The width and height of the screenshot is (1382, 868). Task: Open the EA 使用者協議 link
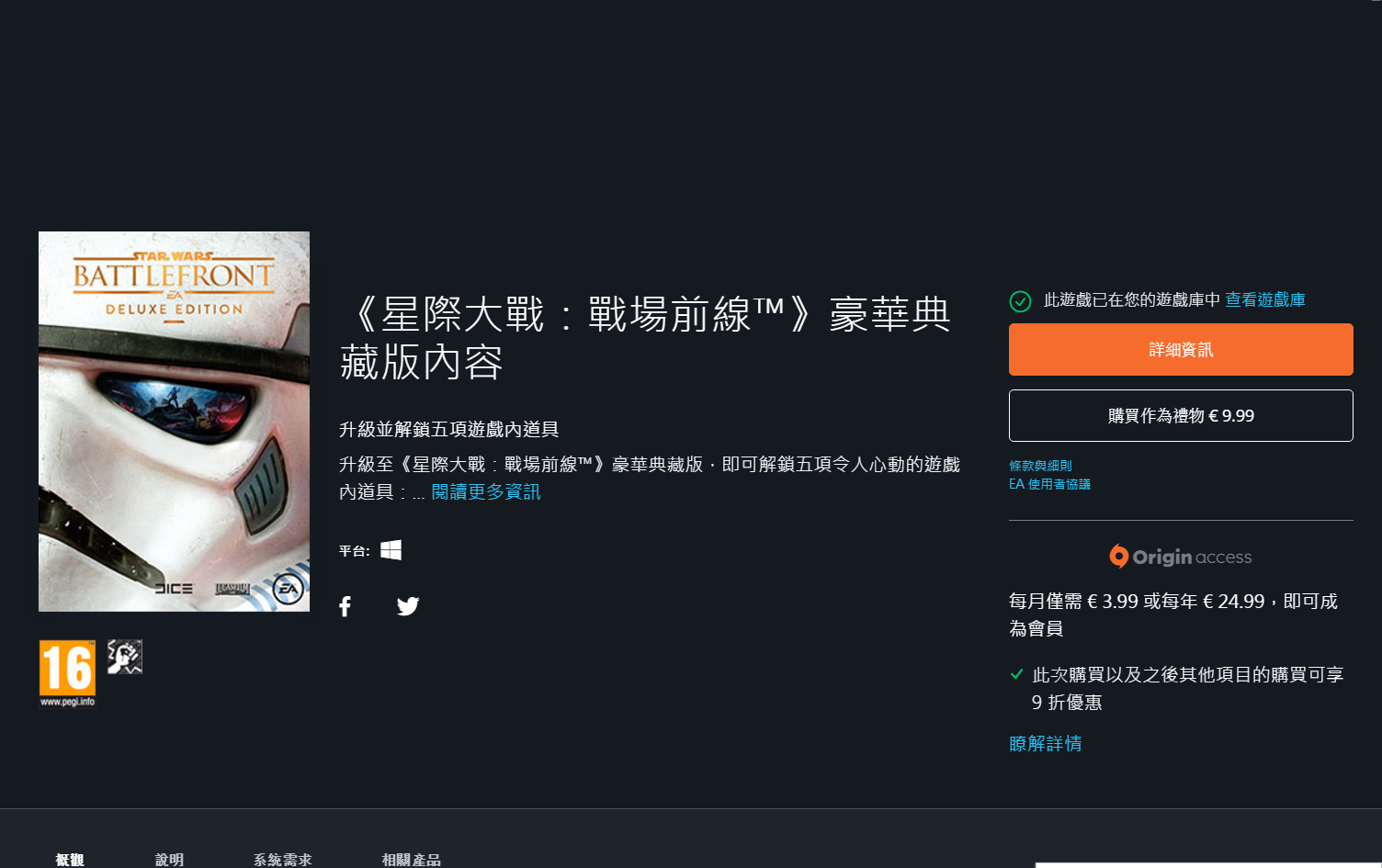pos(1049,484)
